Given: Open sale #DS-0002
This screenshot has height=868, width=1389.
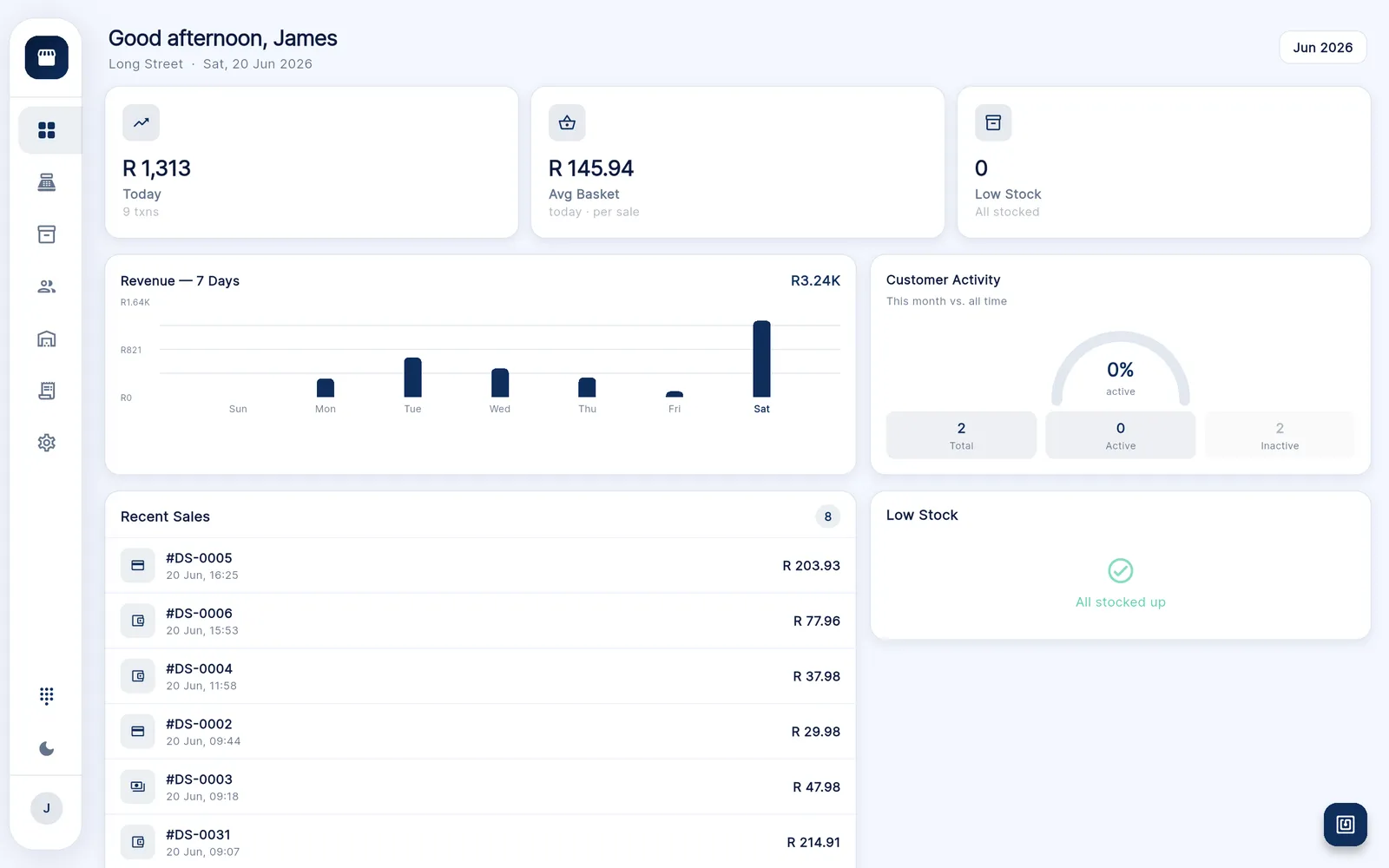Looking at the screenshot, I should [480, 732].
